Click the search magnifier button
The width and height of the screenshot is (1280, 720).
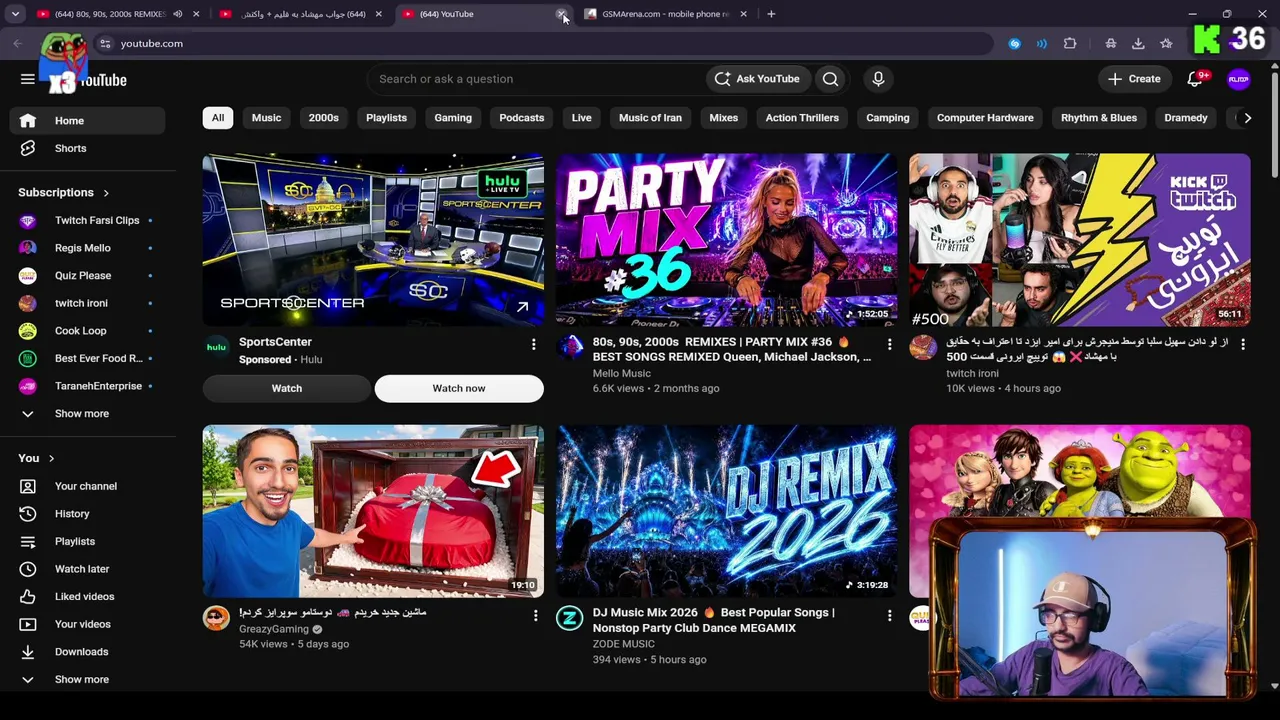click(x=830, y=79)
